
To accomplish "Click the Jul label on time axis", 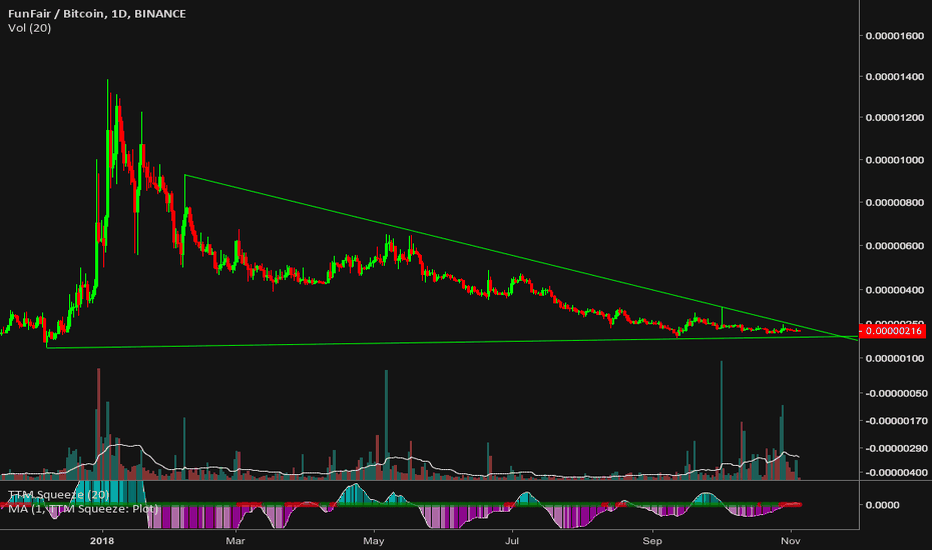I will [x=512, y=540].
